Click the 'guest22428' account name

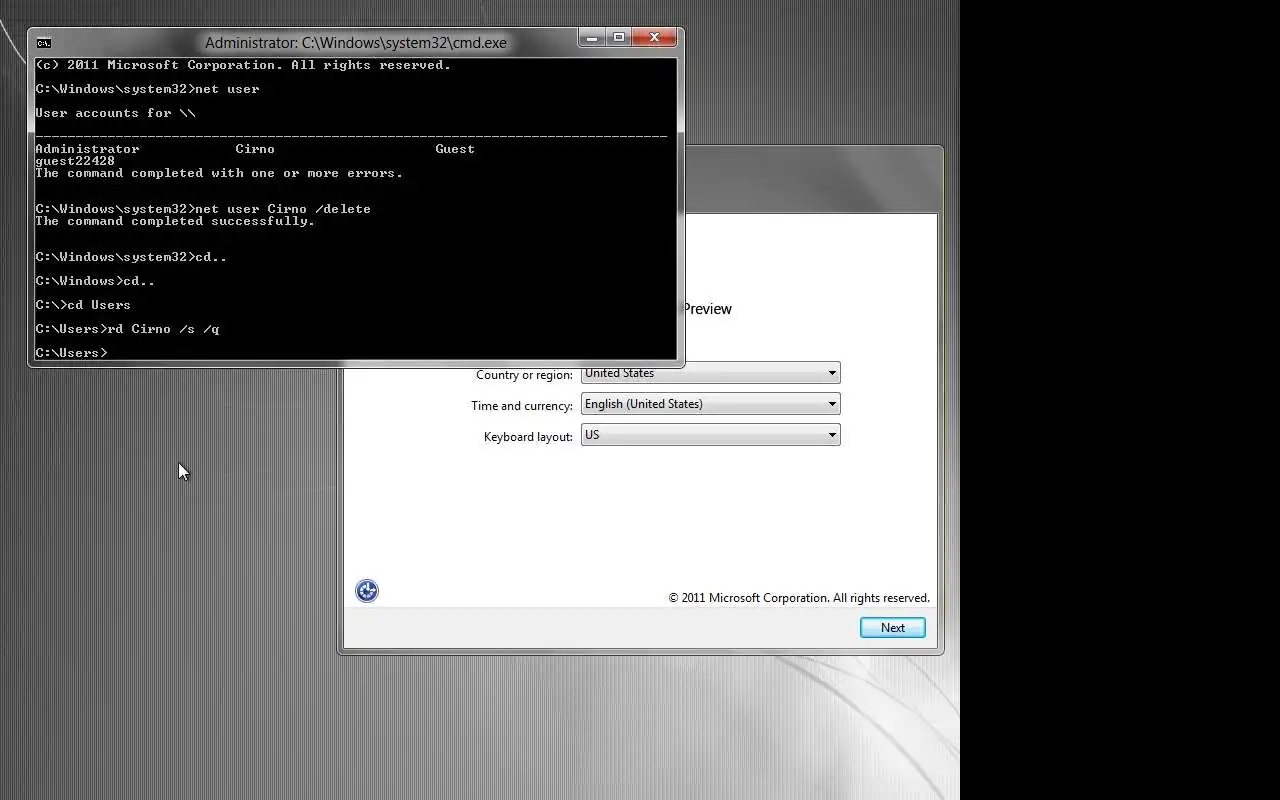point(75,161)
